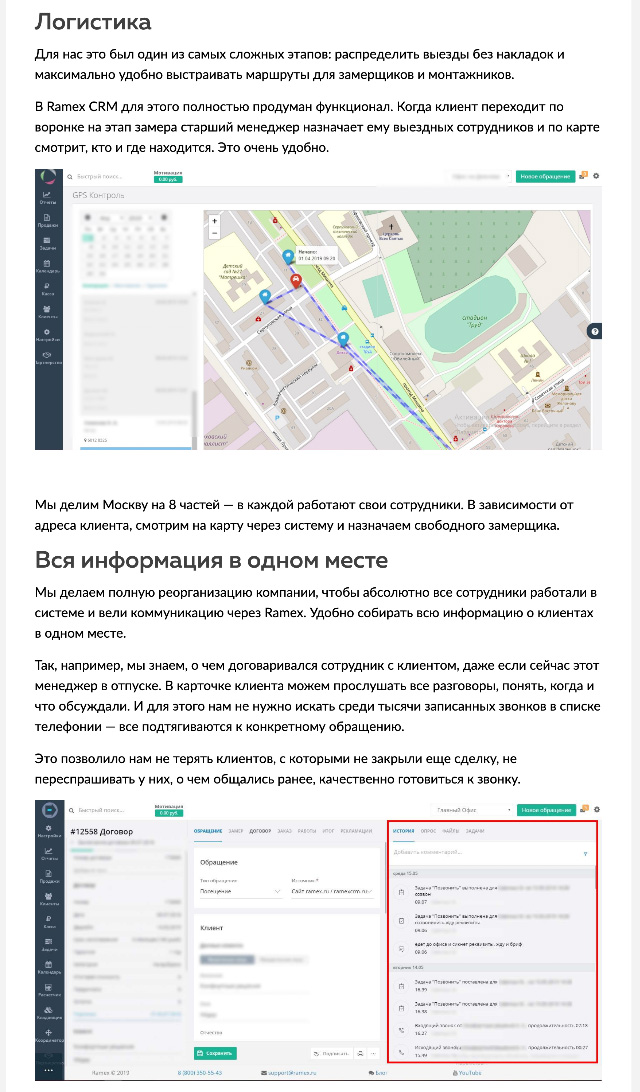Viewport: 640px width, 1092px height.
Task: Open the office dropdown in GPS Контроль header
Action: point(481,177)
